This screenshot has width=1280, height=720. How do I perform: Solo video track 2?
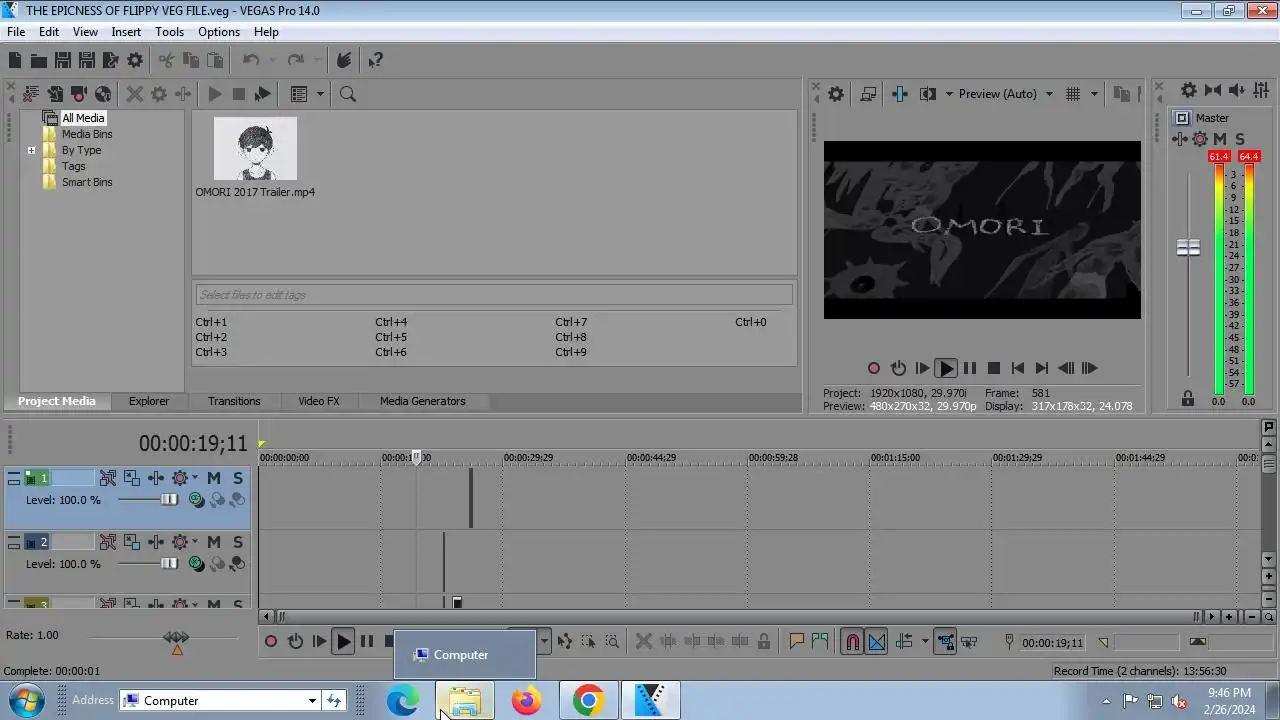pos(238,542)
